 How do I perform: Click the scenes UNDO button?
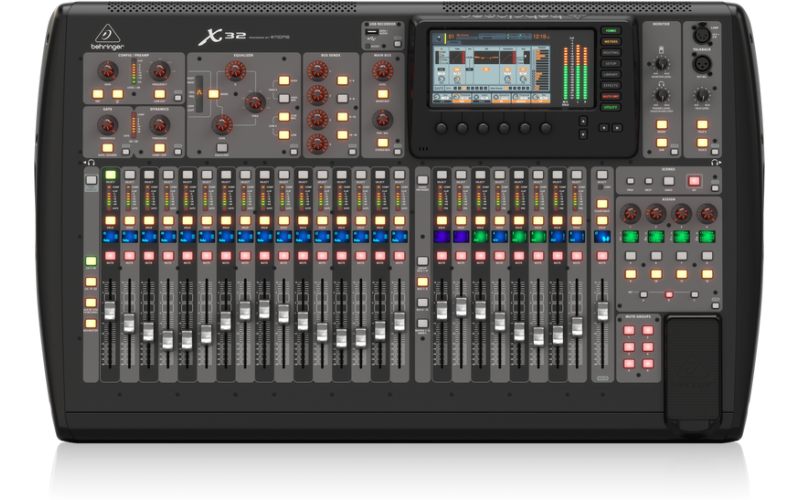tap(668, 181)
